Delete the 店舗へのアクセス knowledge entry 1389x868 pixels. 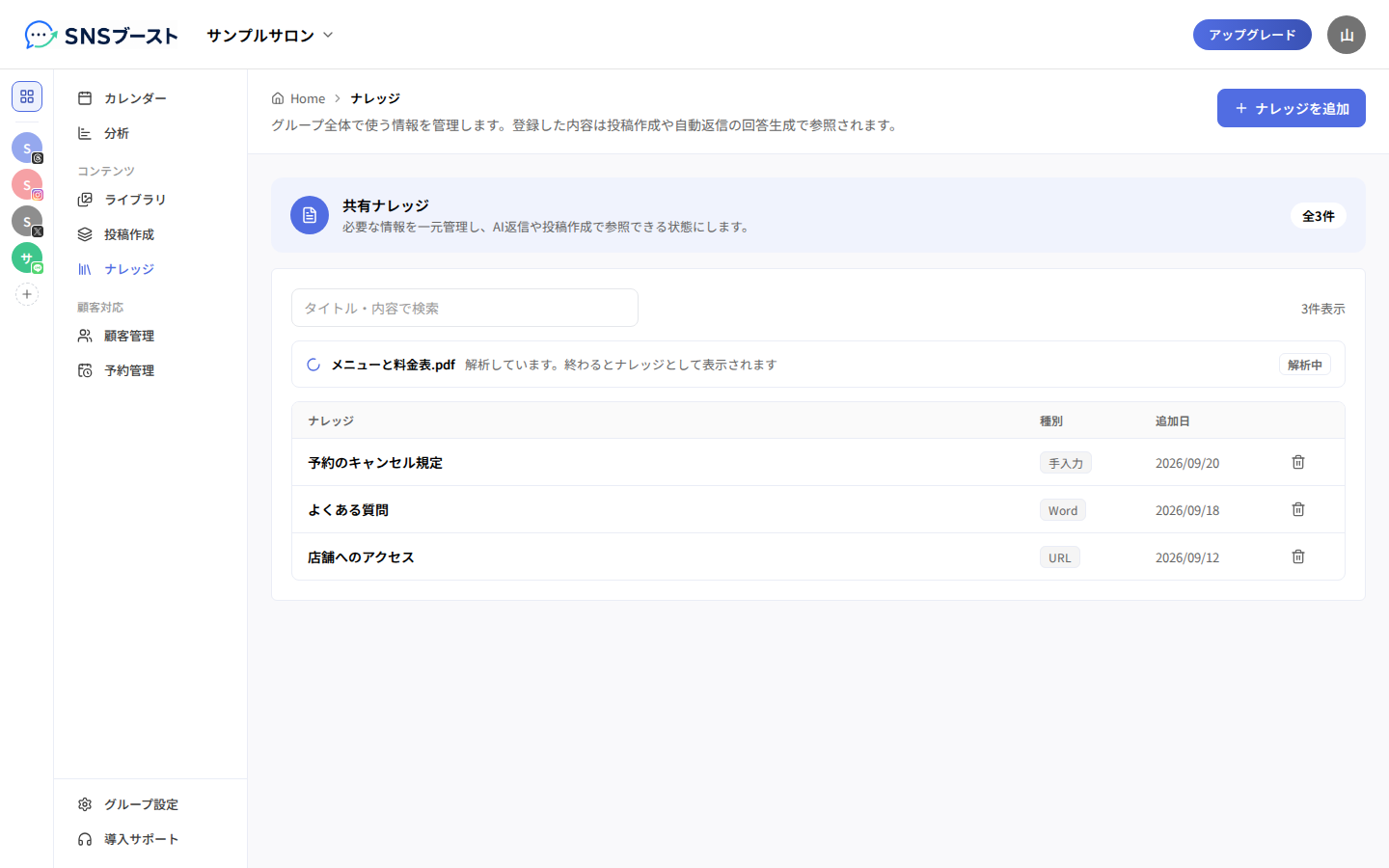[1298, 556]
